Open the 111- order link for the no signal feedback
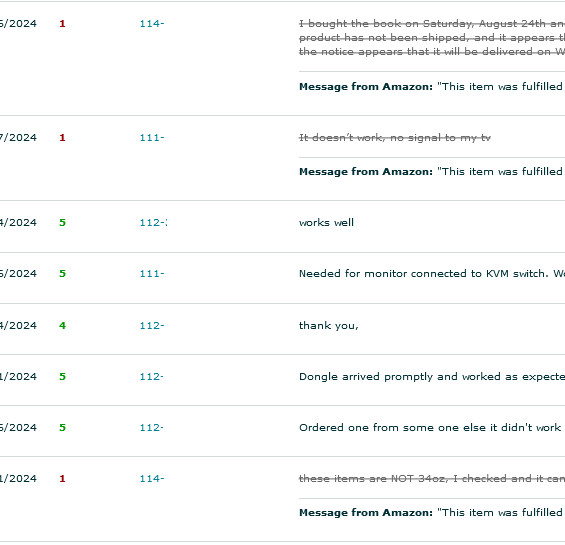Viewport: 565px width, 545px height. 152,138
